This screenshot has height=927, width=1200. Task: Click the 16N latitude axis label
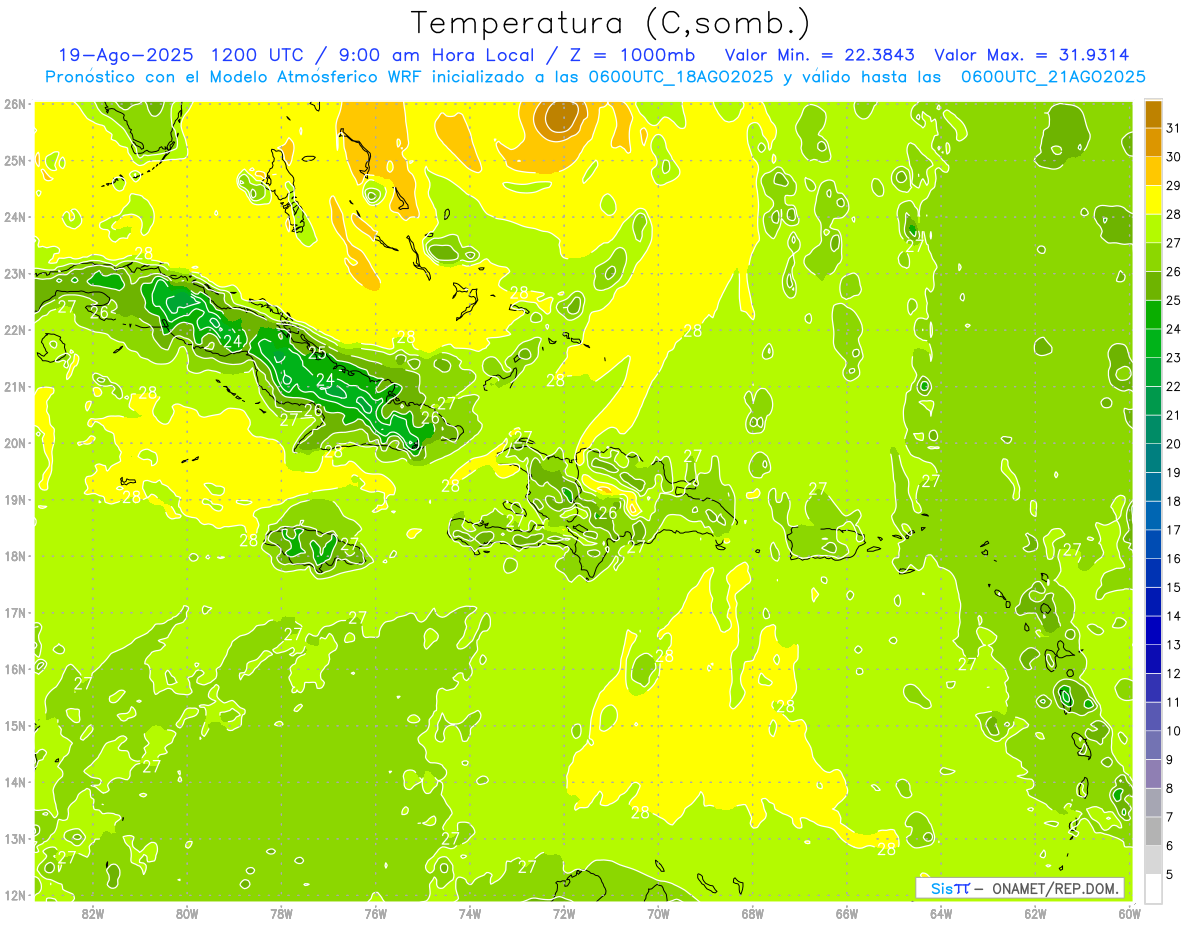click(x=15, y=669)
